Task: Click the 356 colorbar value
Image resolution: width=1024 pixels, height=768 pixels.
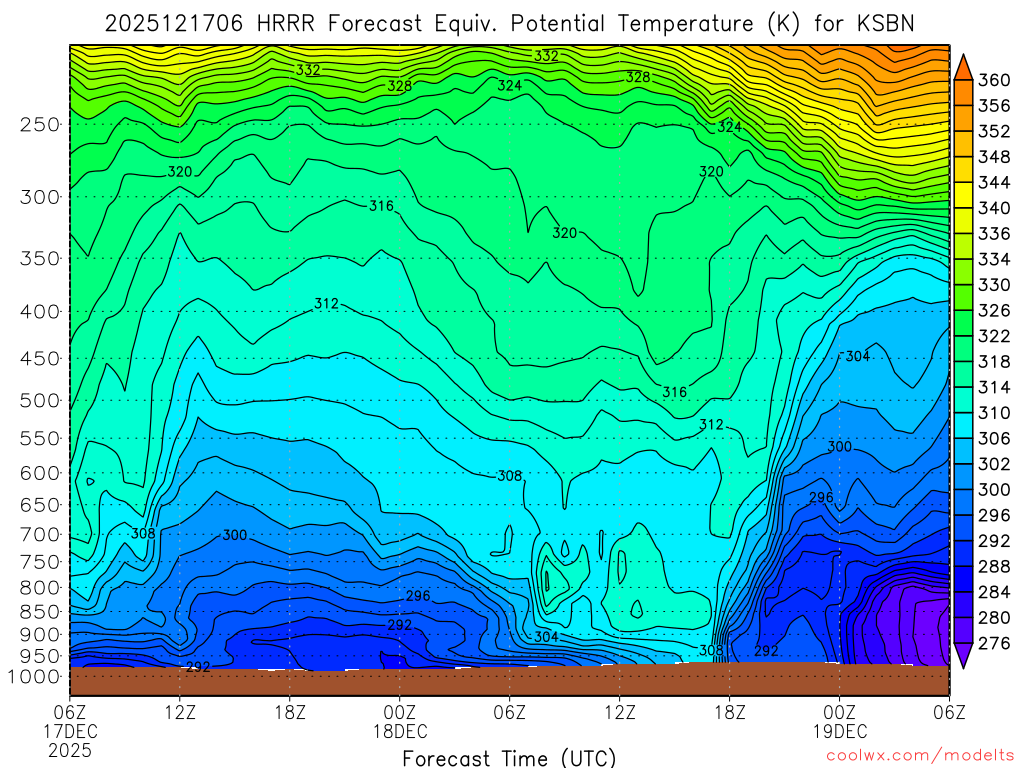Action: 994,106
